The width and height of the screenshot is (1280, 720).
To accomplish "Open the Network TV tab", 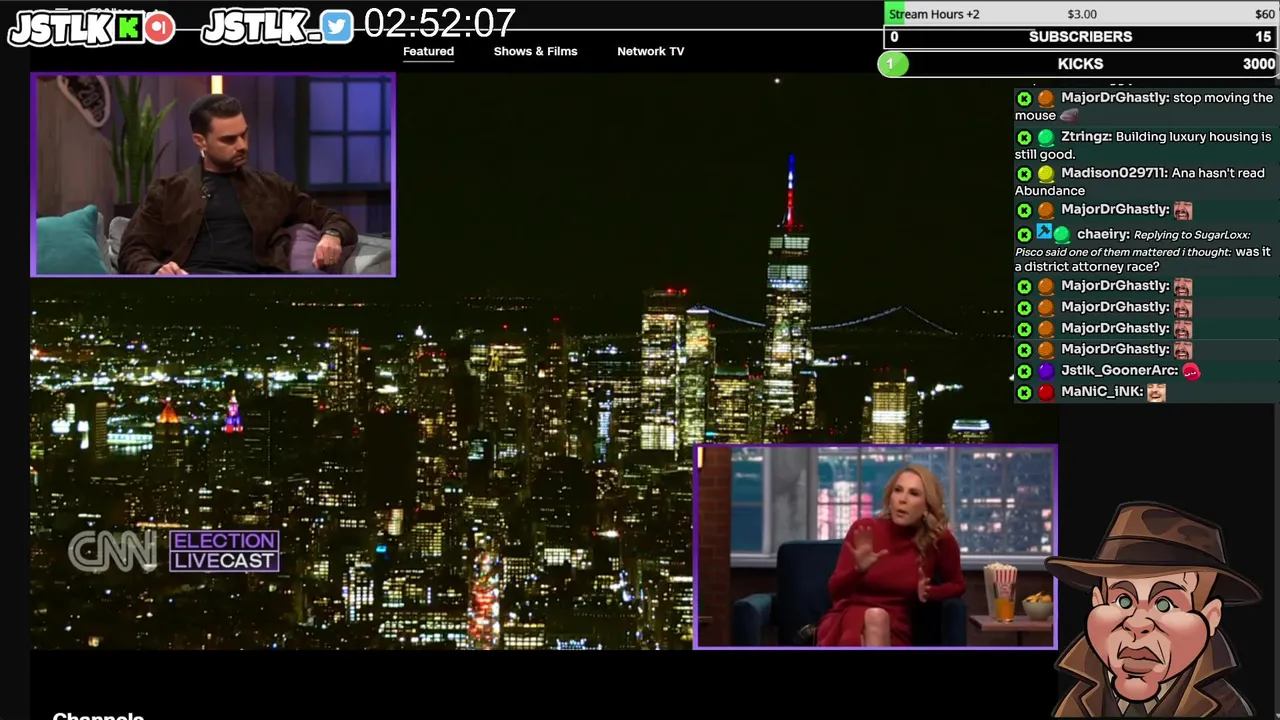I will coord(650,51).
